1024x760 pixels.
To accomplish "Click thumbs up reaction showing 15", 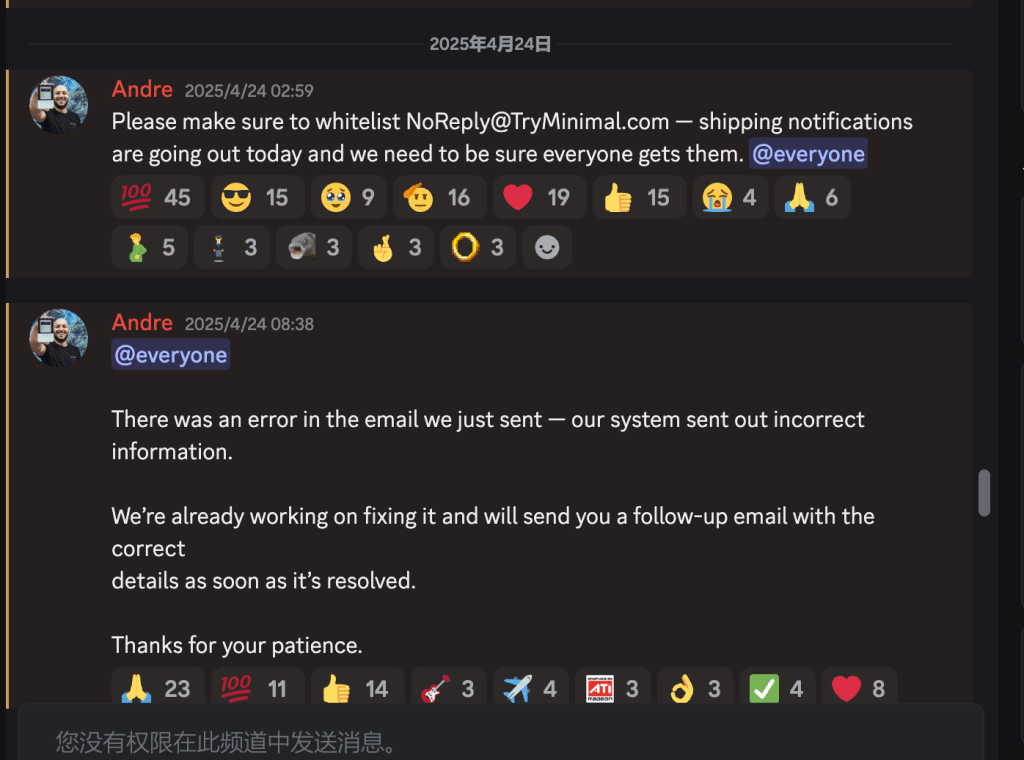I will click(639, 197).
